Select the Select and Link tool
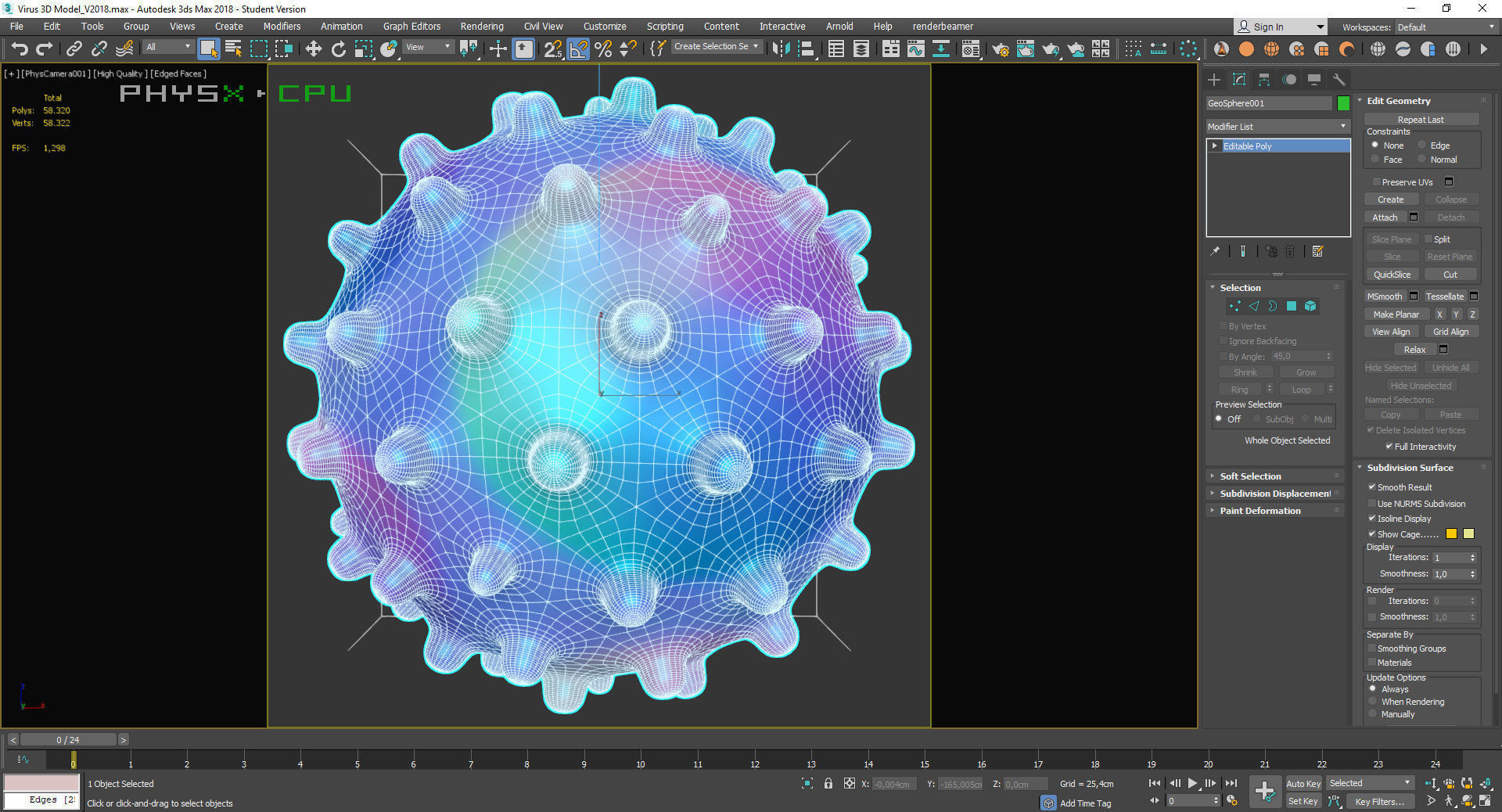 pos(74,49)
